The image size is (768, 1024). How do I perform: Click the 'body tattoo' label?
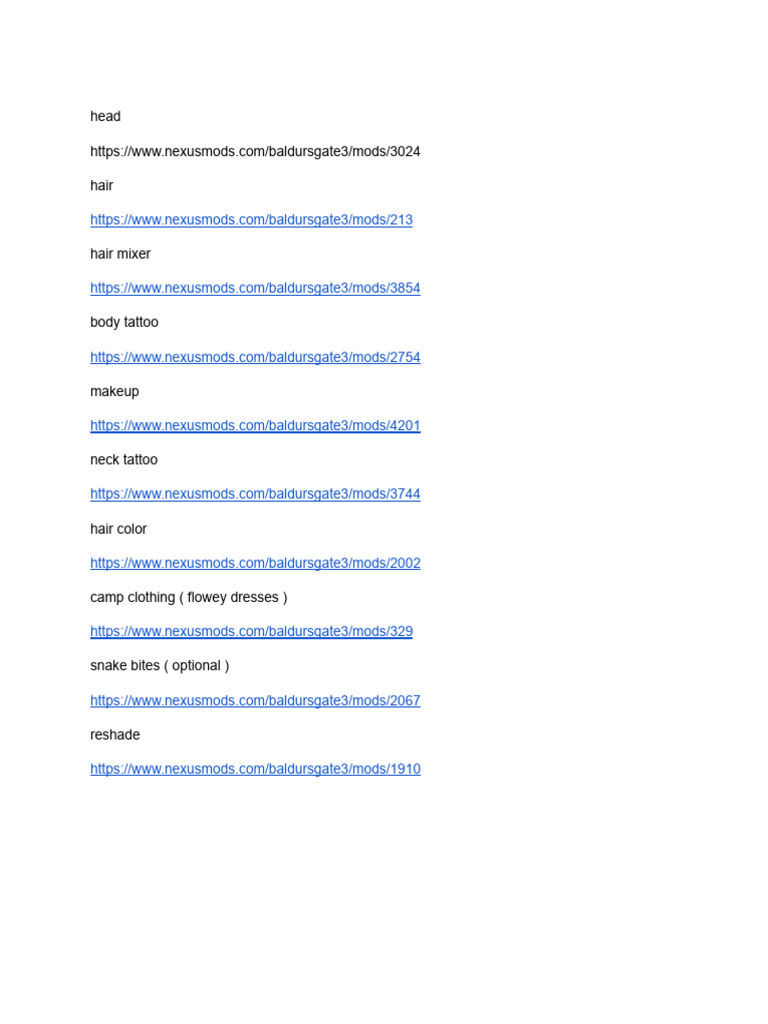click(124, 323)
